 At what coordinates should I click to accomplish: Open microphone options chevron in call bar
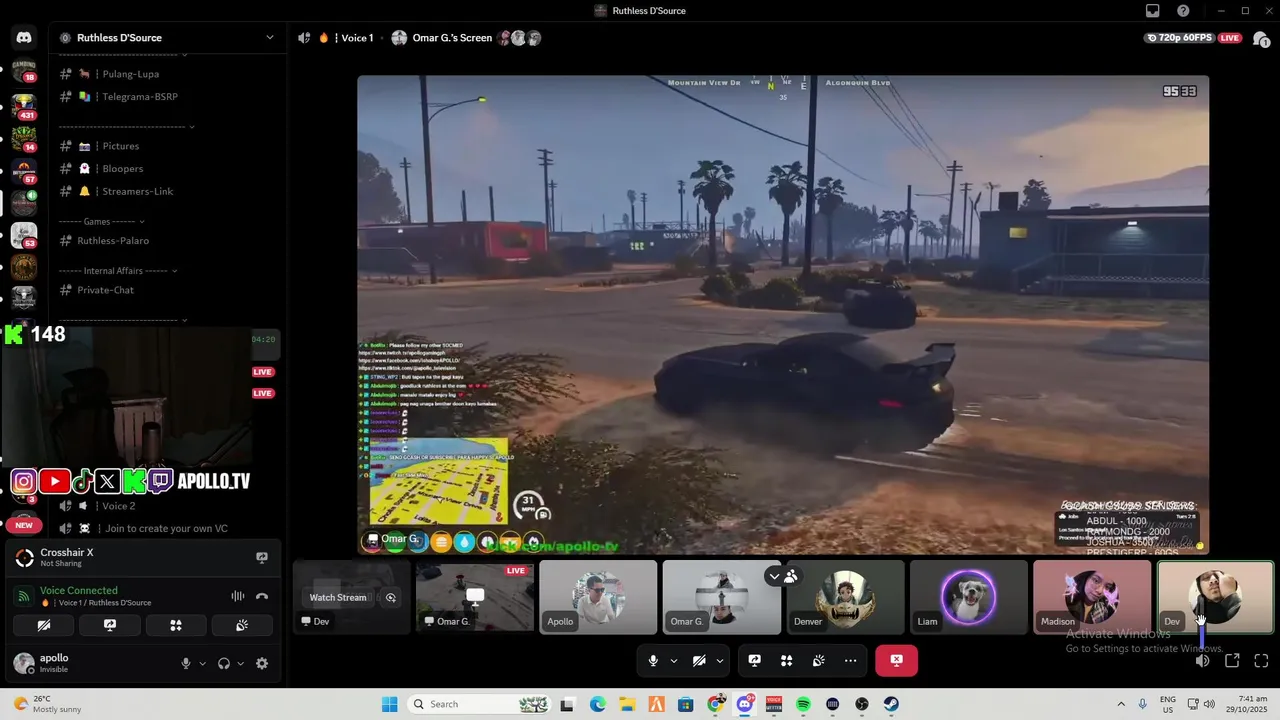674,661
